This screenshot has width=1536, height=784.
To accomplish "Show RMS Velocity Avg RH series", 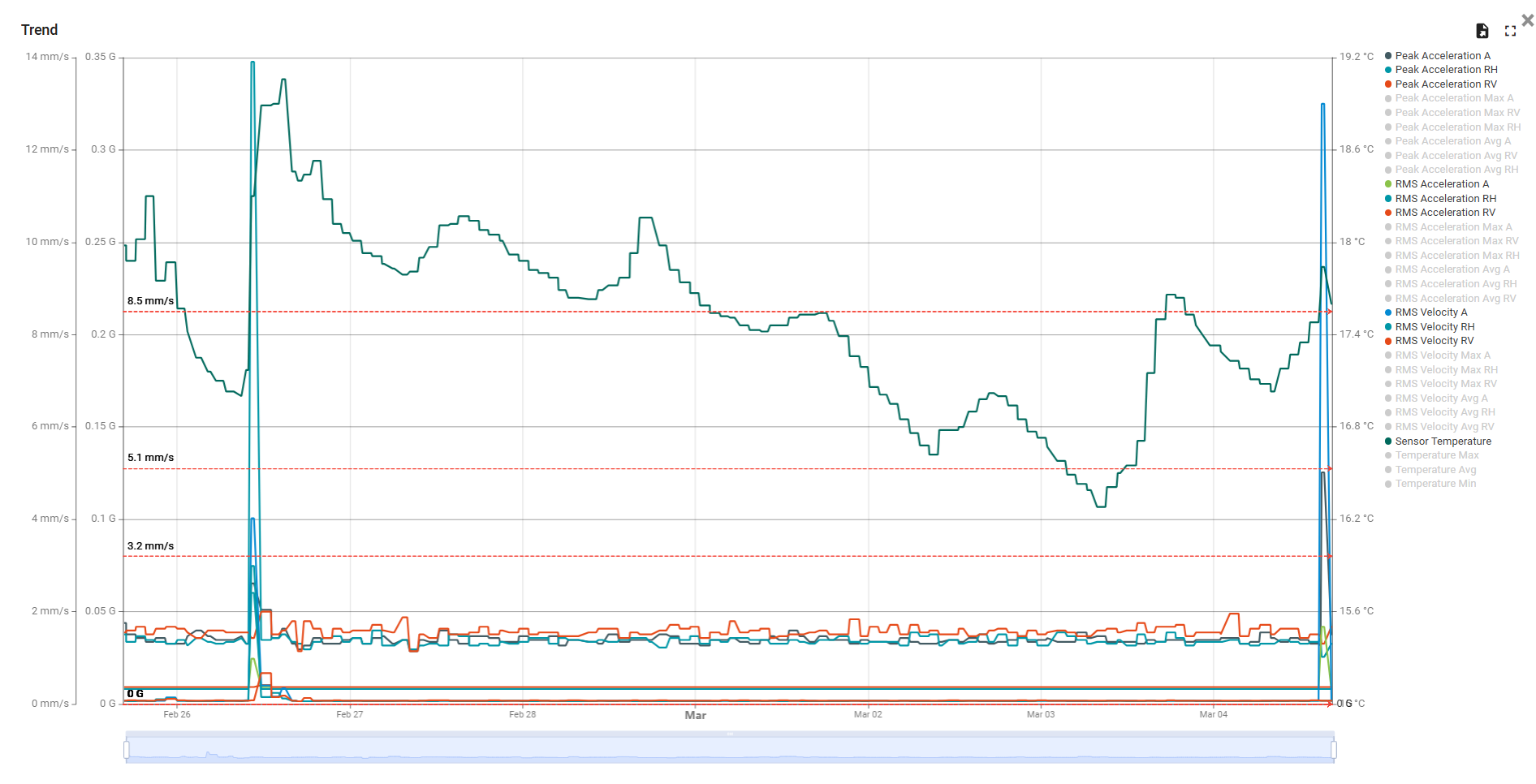I will click(1444, 412).
